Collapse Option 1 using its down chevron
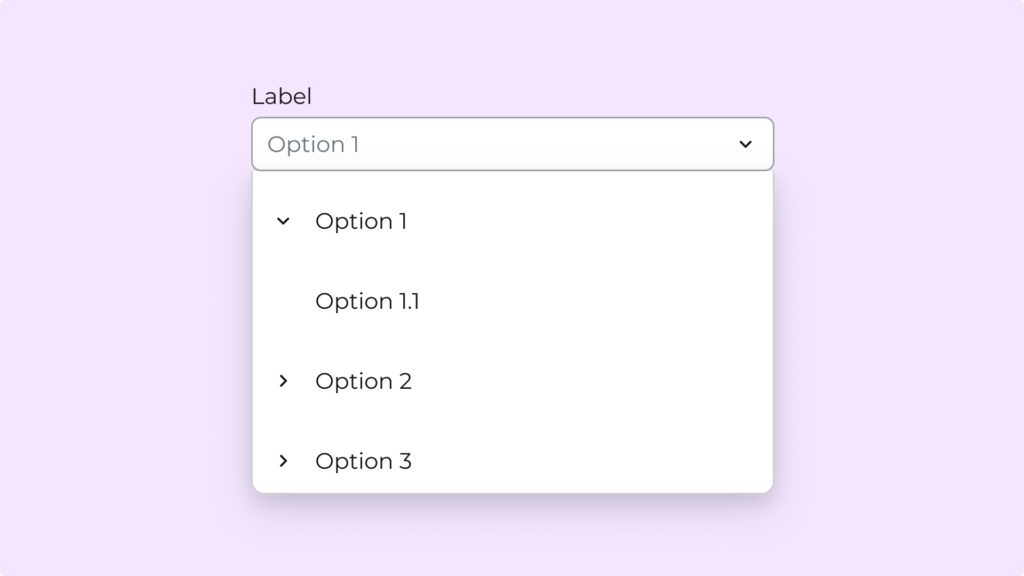The width and height of the screenshot is (1024, 576). click(x=283, y=221)
